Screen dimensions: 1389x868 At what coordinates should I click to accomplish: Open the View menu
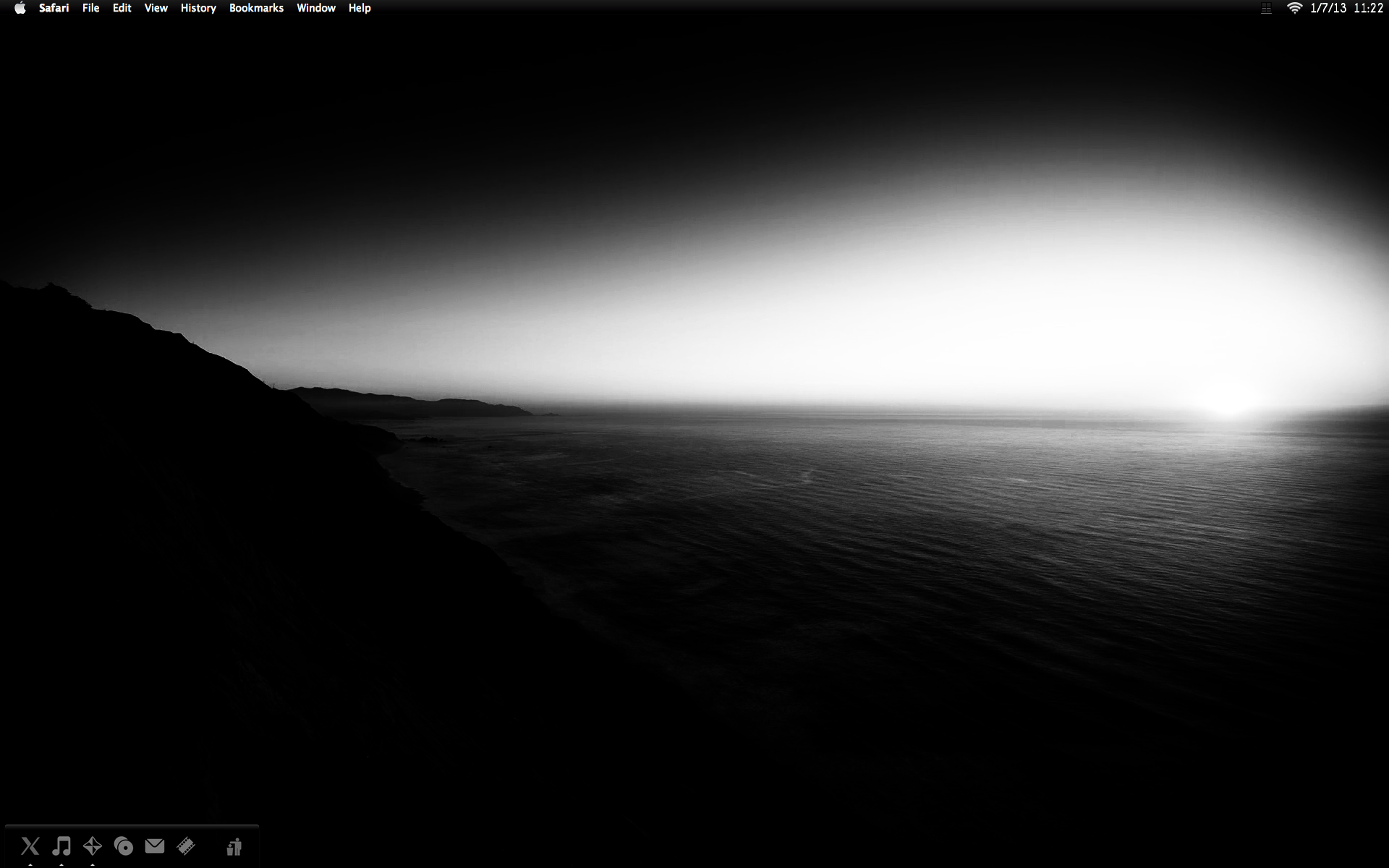tap(156, 8)
